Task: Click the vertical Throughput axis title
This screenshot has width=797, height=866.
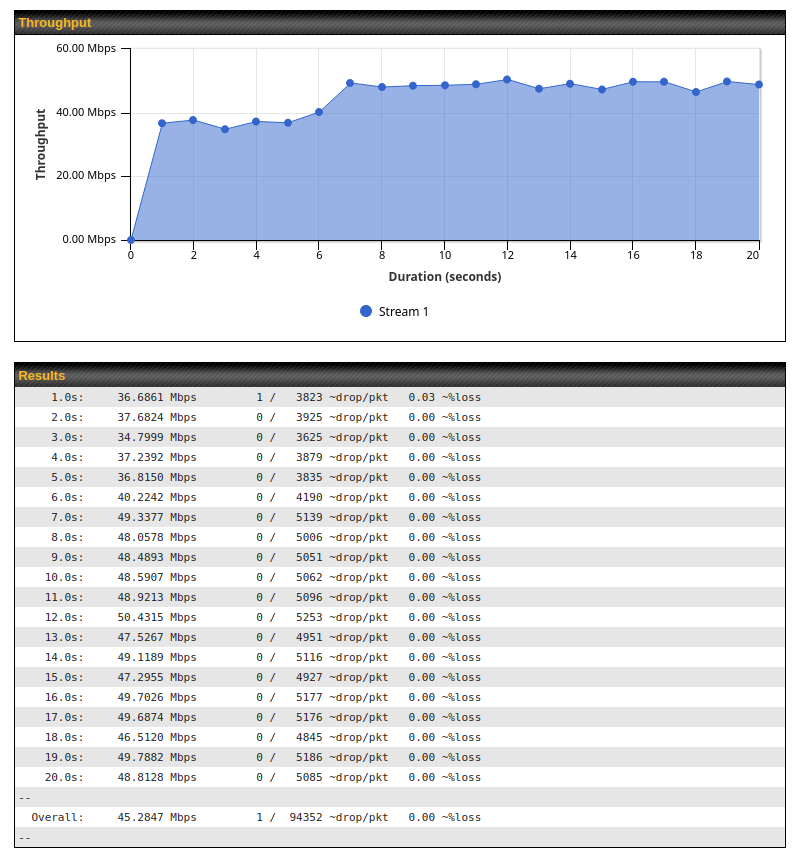Action: [41, 144]
